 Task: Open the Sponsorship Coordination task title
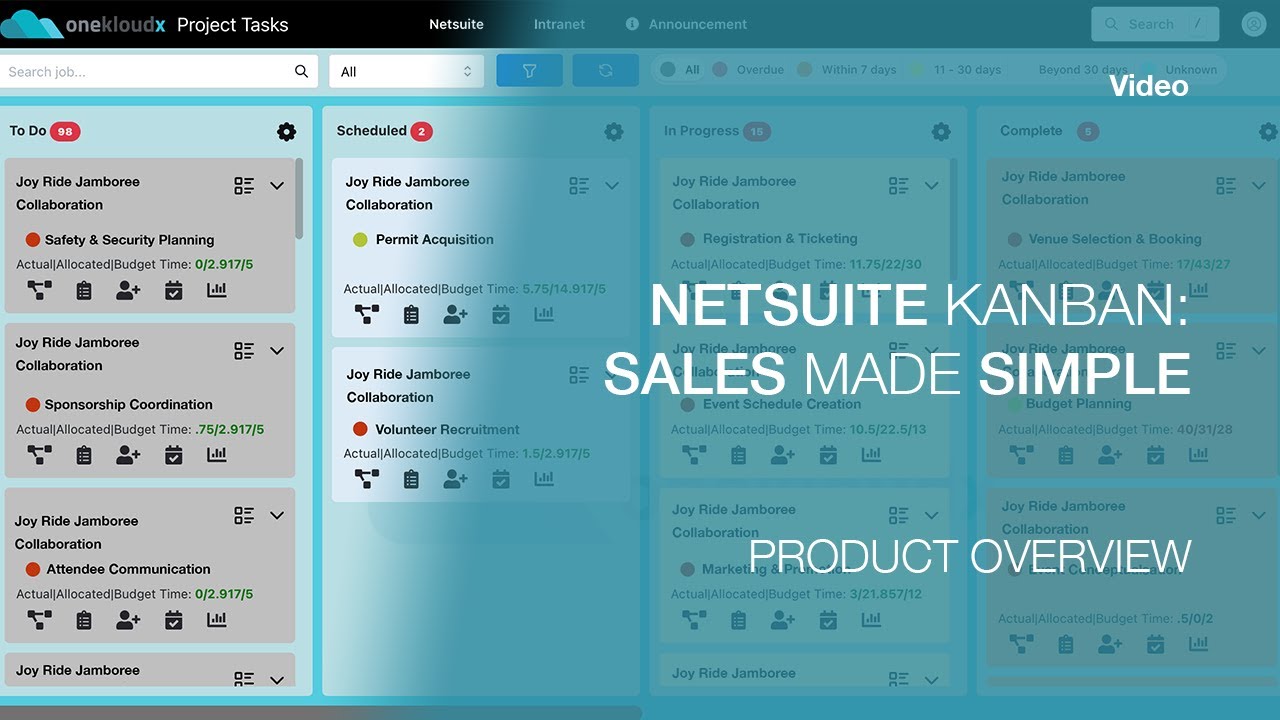click(128, 404)
